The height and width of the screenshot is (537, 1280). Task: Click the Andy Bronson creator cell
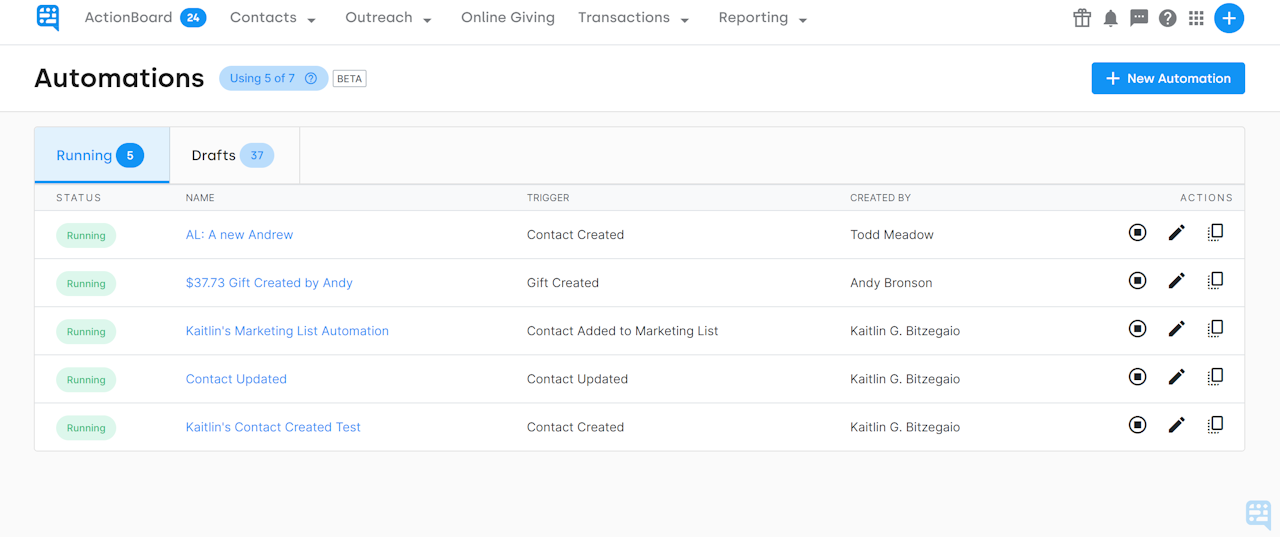tap(891, 283)
